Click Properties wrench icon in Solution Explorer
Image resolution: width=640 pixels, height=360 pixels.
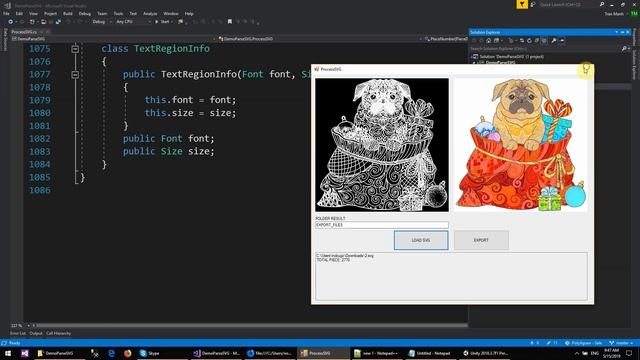(554, 41)
